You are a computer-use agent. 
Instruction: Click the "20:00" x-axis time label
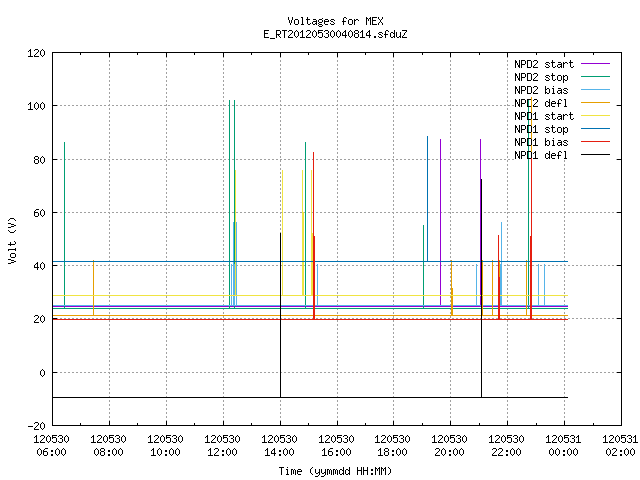449,453
